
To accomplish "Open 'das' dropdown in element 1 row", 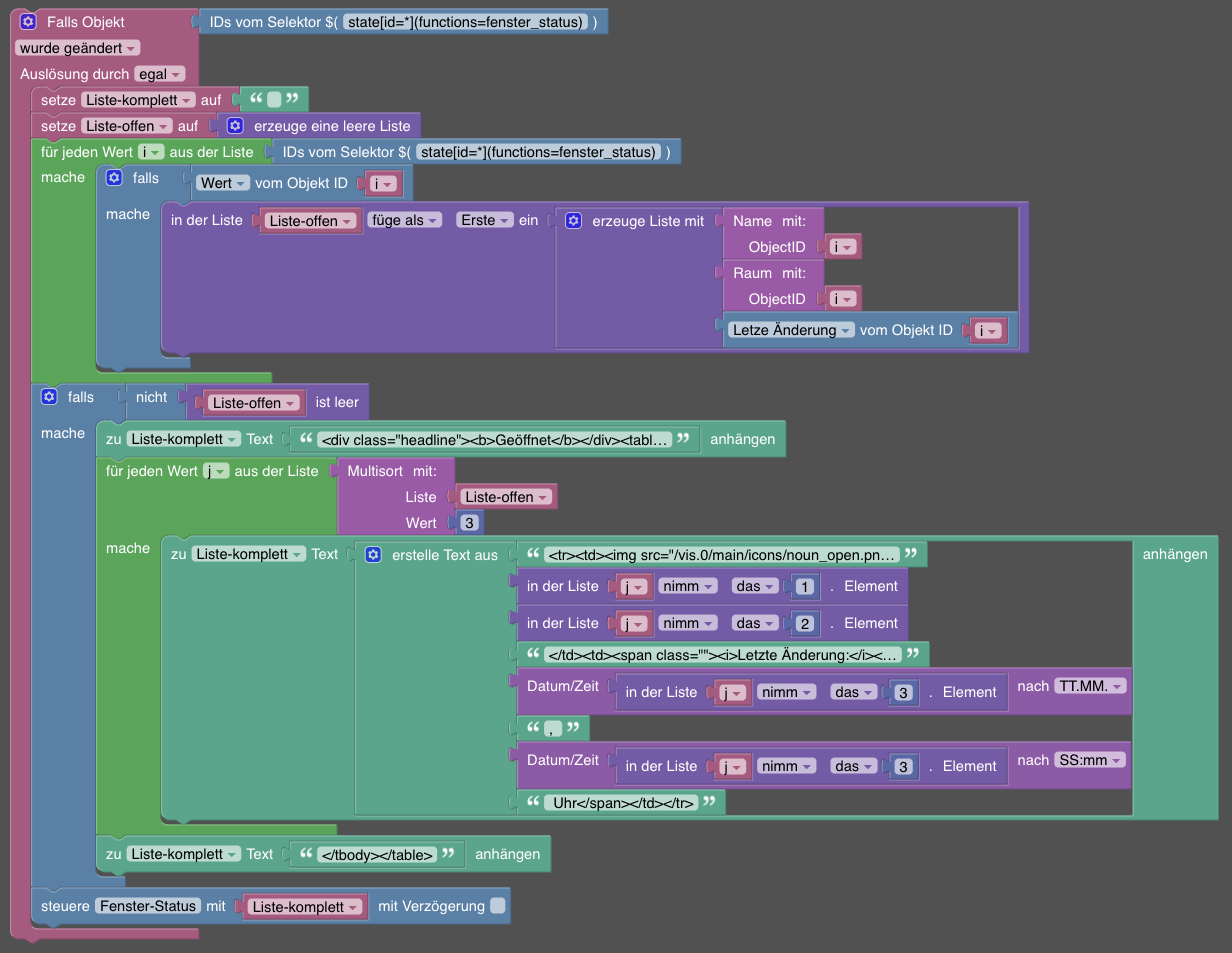I will click(755, 586).
